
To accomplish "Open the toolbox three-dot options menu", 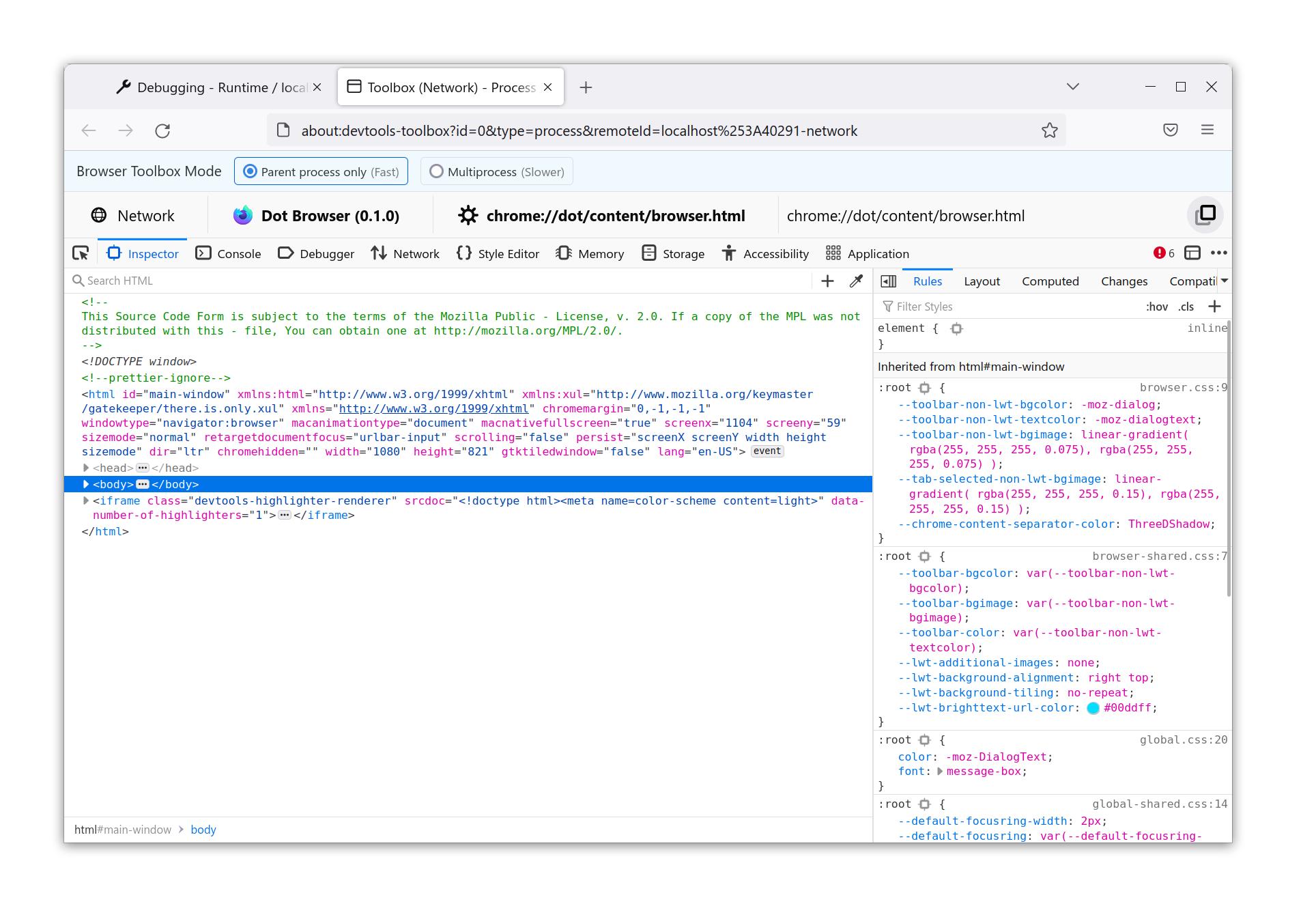I will click(1218, 253).
